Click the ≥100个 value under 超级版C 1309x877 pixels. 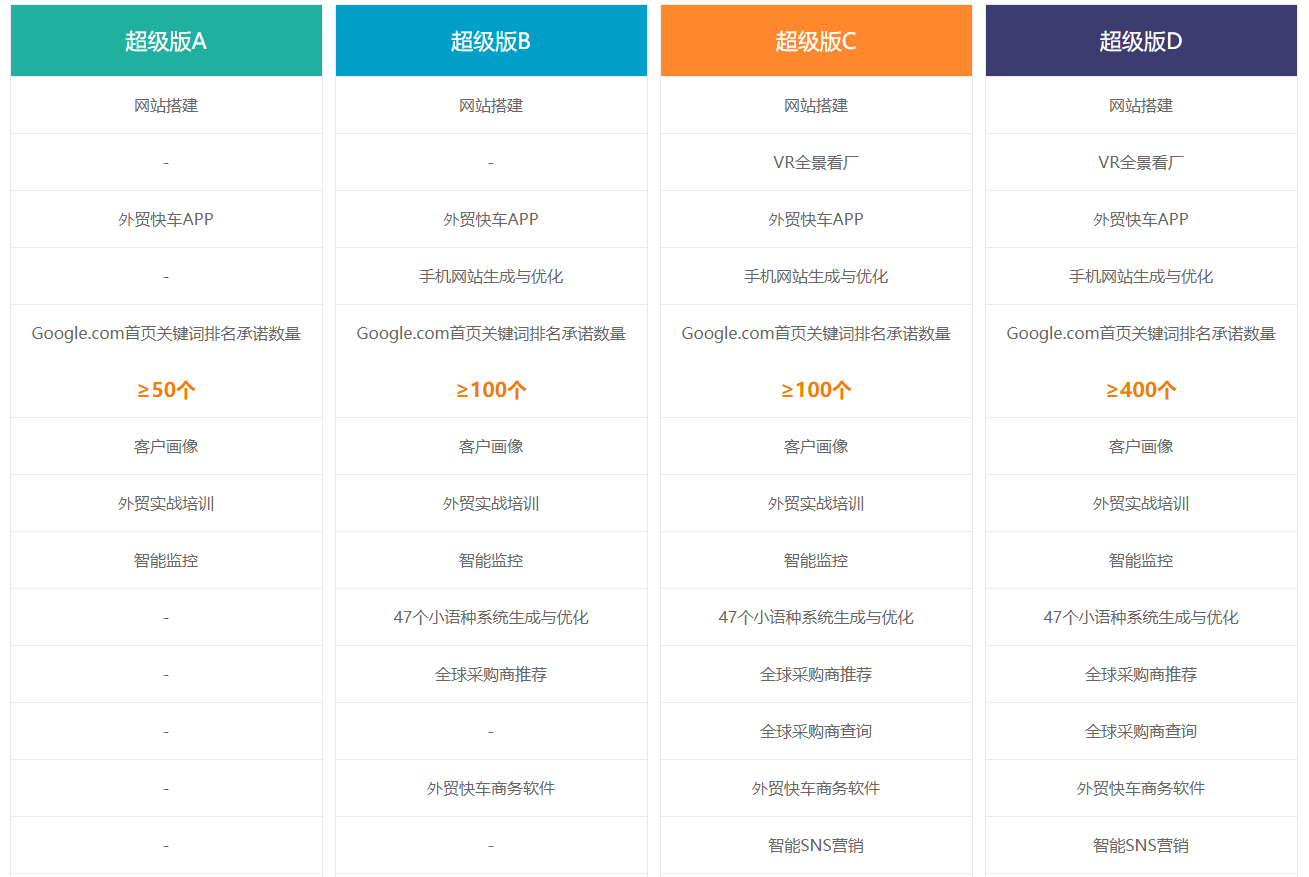coord(816,390)
